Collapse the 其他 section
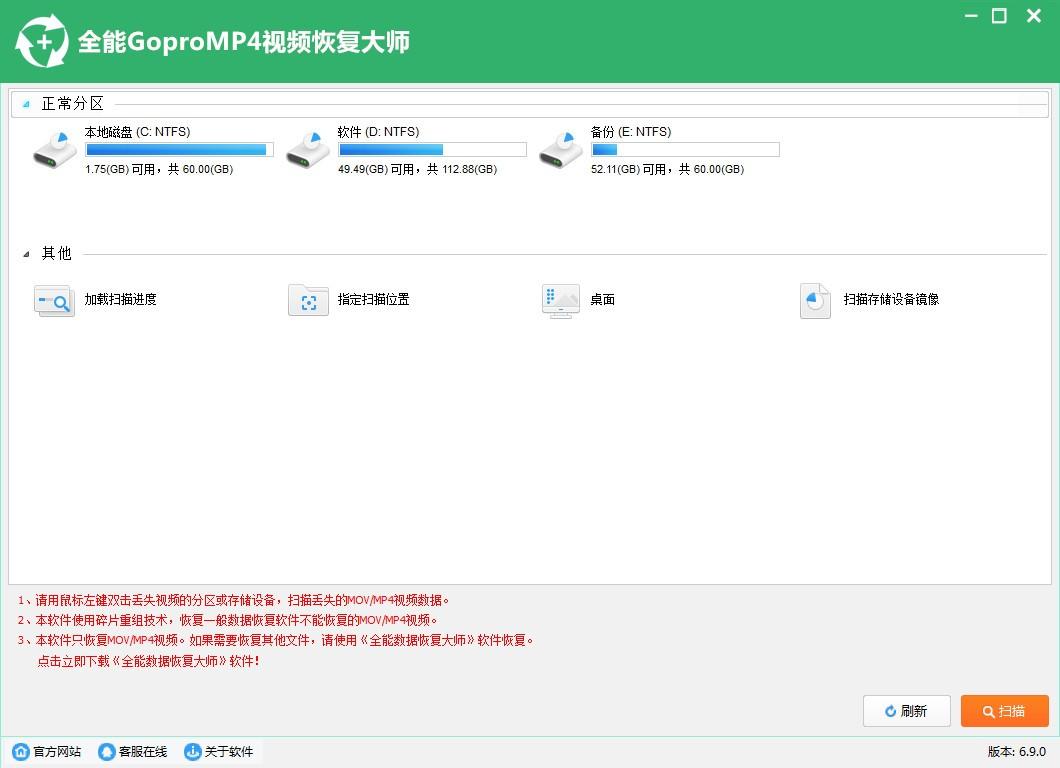This screenshot has width=1060, height=768. click(x=26, y=254)
